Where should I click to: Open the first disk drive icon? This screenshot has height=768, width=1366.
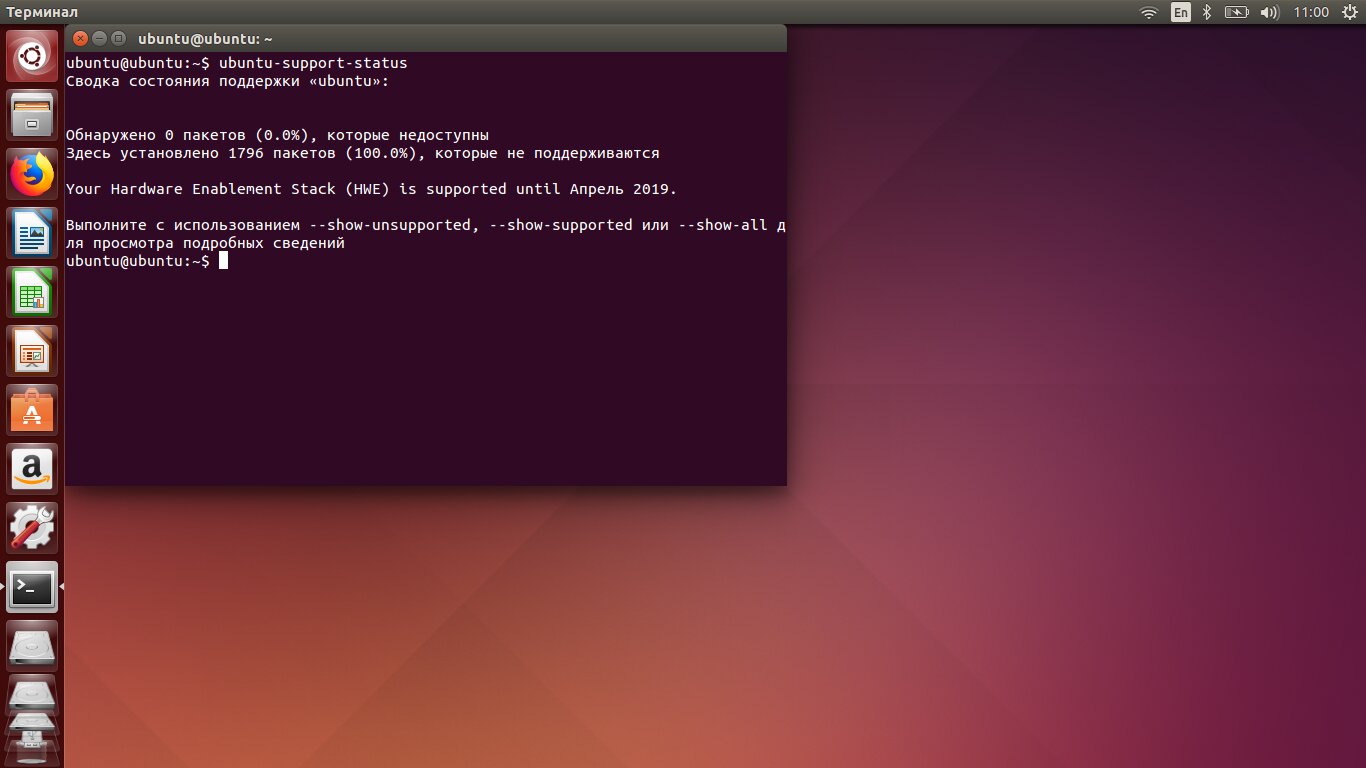tap(33, 646)
